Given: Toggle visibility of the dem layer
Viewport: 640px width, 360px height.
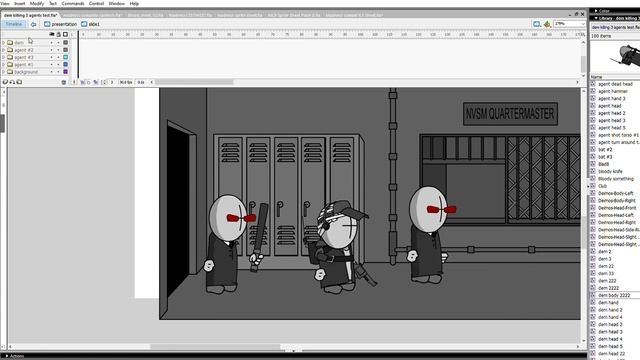Looking at the screenshot, I should 52,42.
